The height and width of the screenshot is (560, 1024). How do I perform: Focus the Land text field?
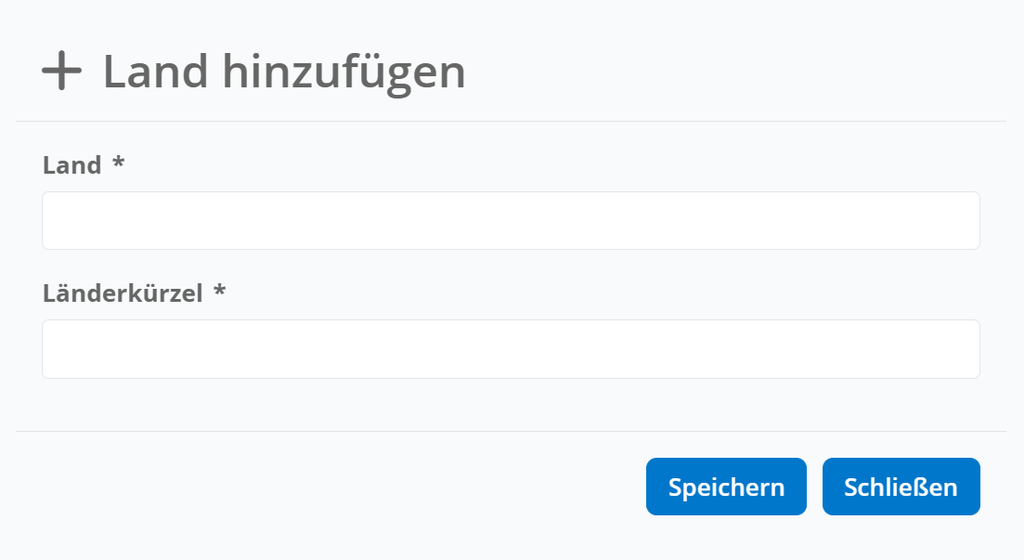pos(511,221)
